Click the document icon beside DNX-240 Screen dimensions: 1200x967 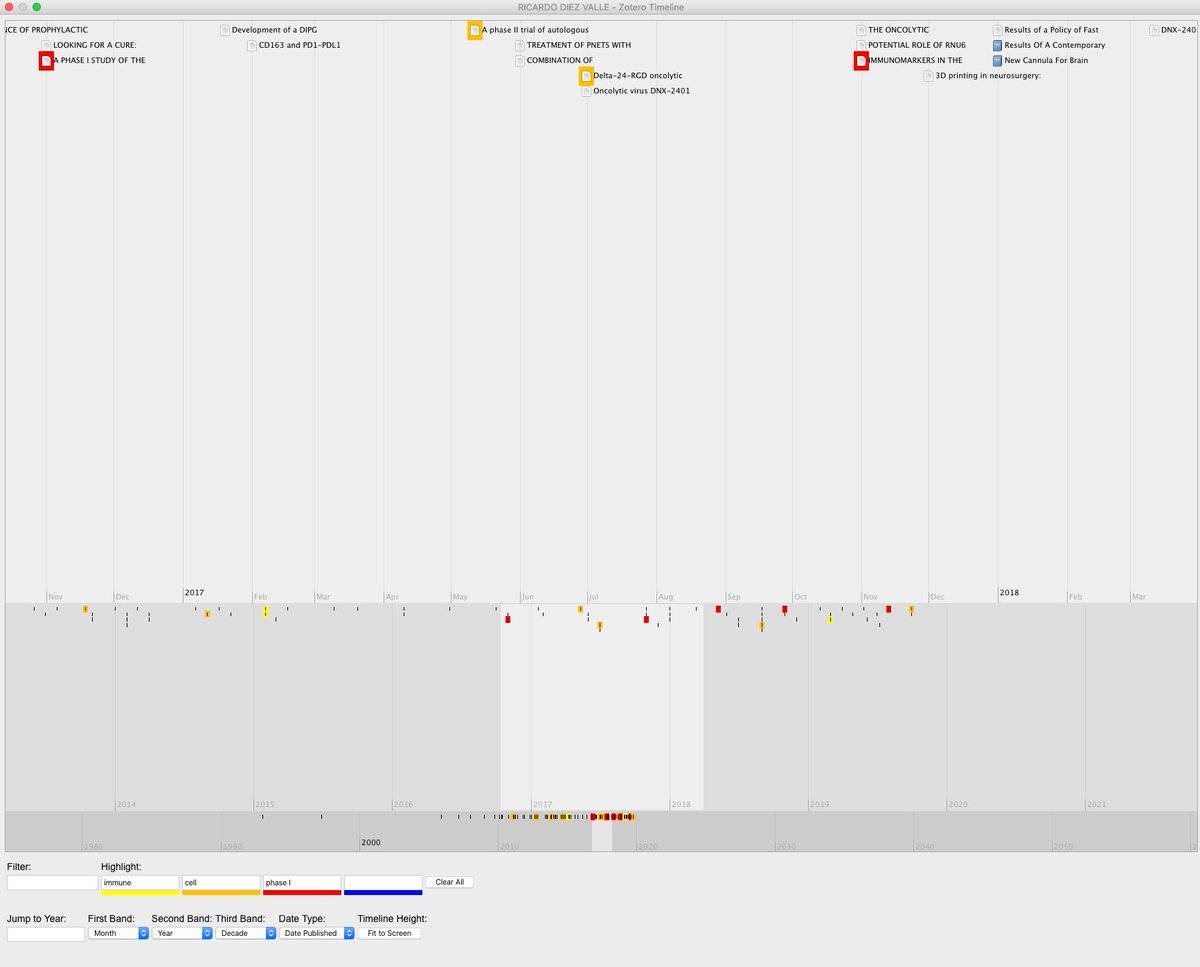1154,30
